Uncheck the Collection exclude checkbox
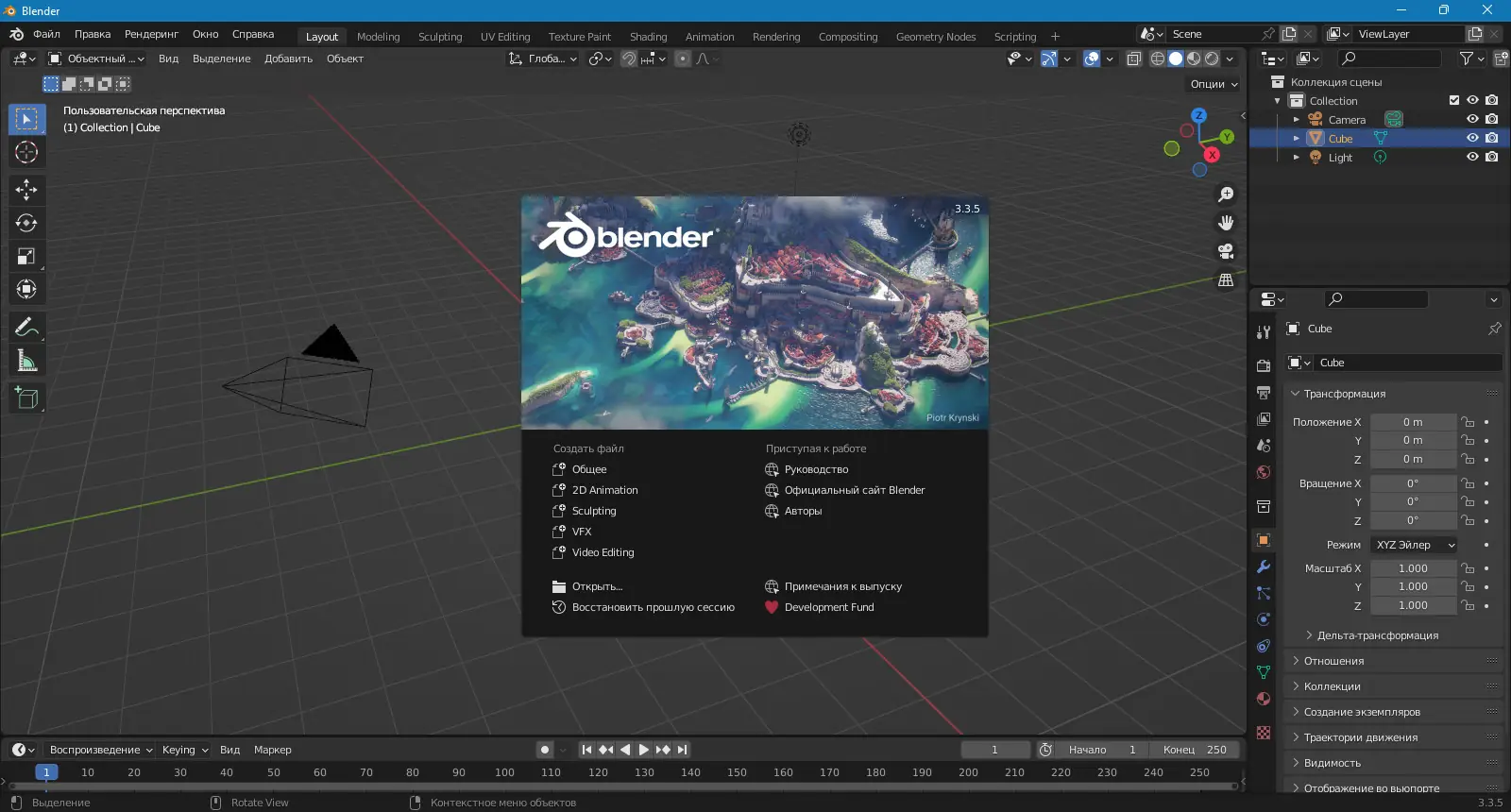The image size is (1511, 812). (1454, 100)
